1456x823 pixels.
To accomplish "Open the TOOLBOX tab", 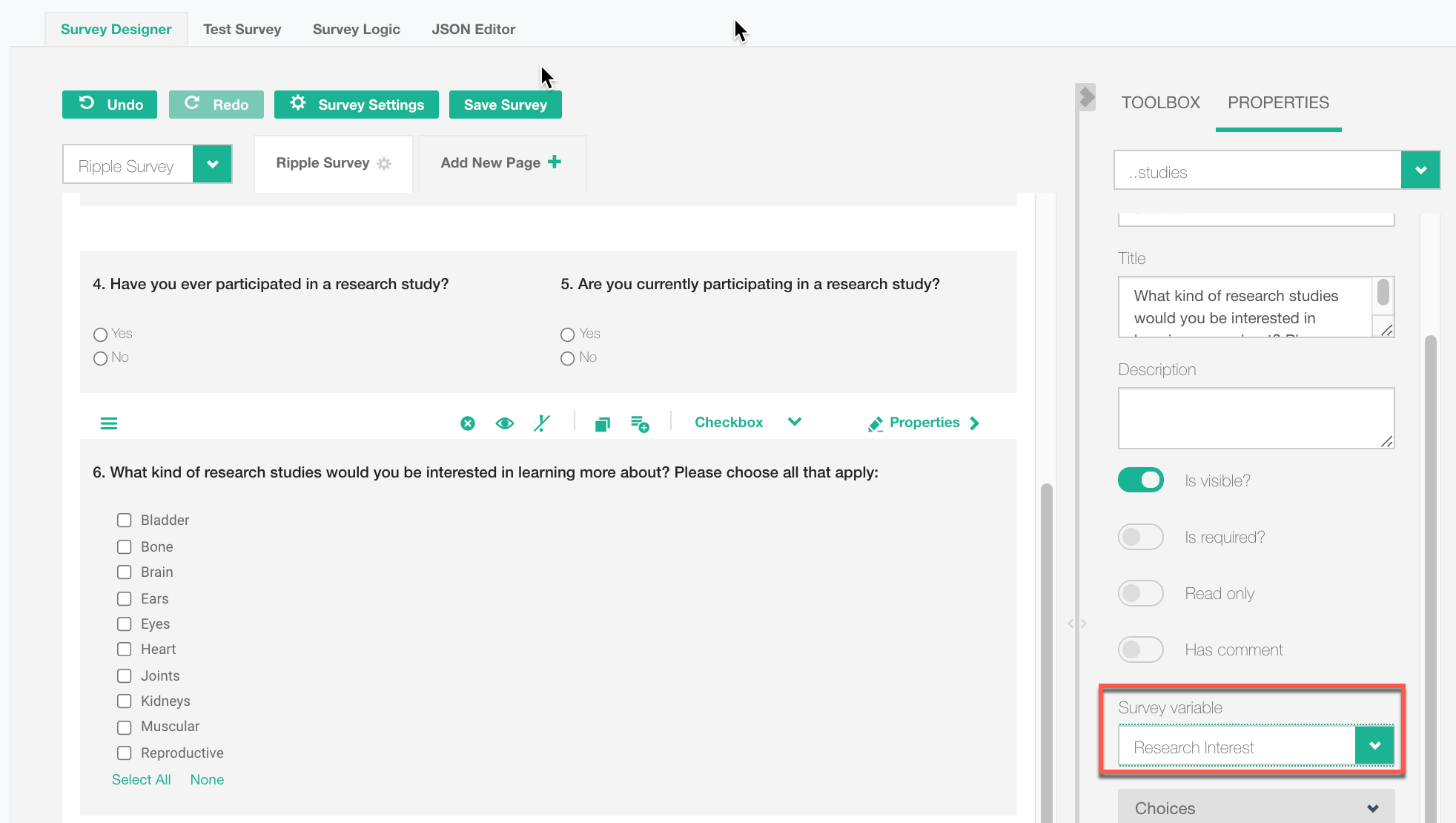I will [1160, 102].
